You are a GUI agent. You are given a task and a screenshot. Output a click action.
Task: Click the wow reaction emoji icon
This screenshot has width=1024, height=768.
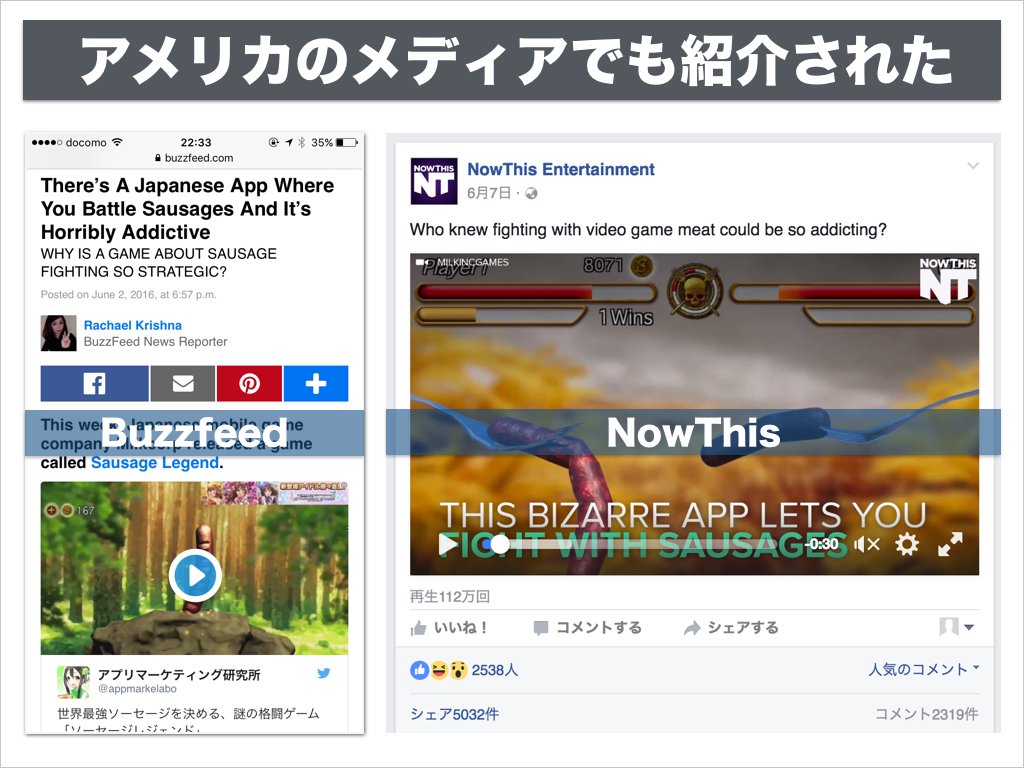click(458, 670)
